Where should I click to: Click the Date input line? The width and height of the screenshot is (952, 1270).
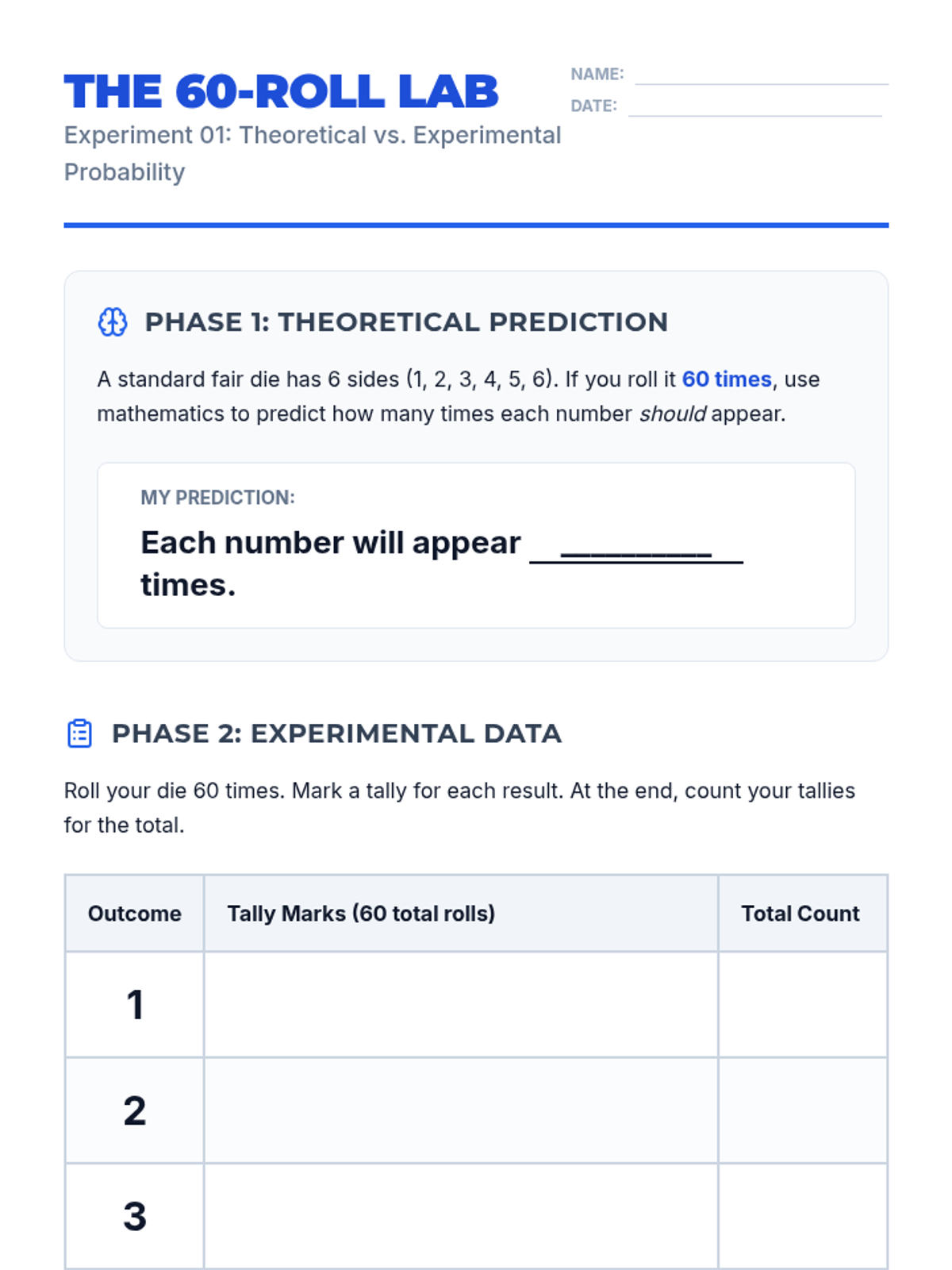click(x=754, y=106)
